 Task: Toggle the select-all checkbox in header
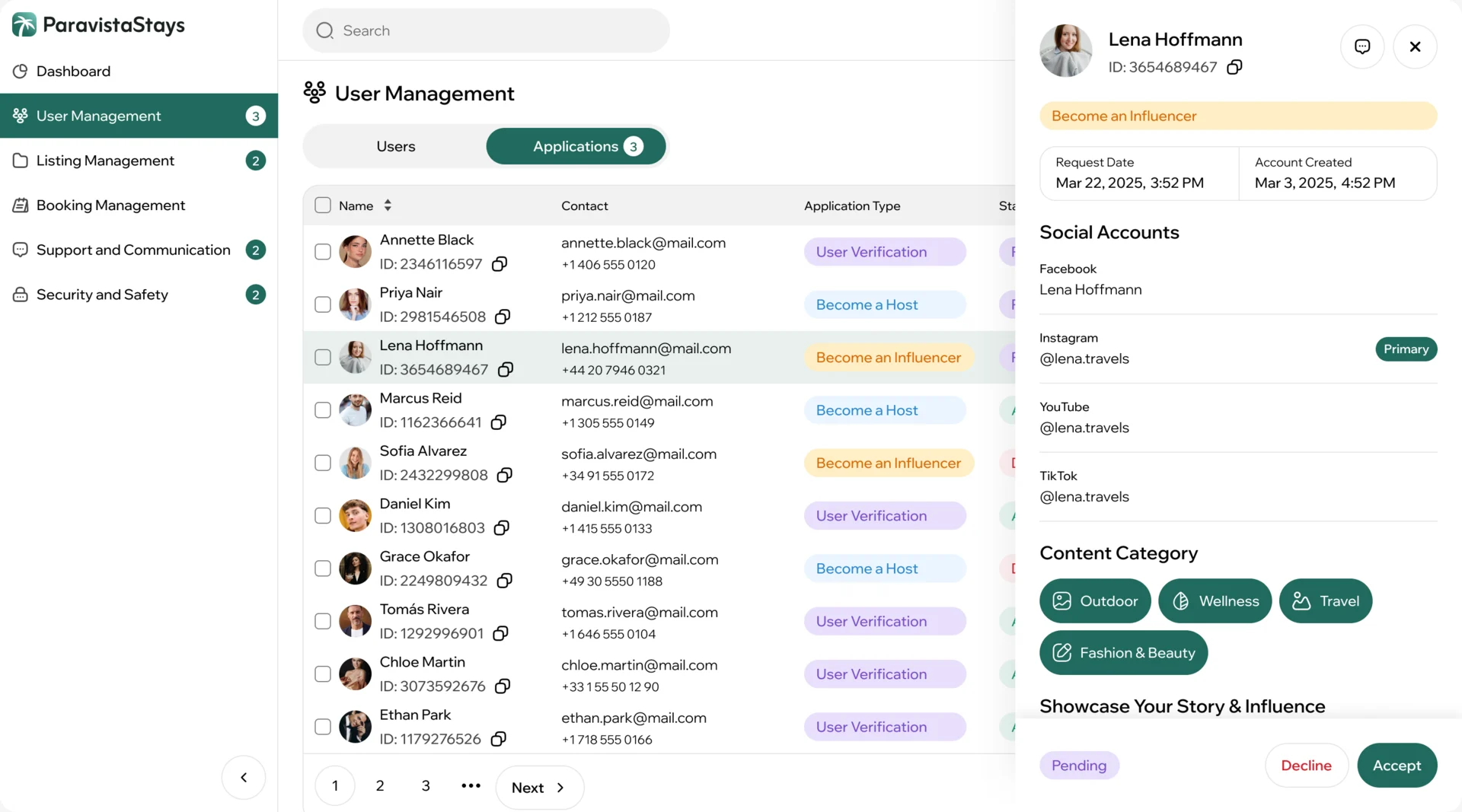323,205
